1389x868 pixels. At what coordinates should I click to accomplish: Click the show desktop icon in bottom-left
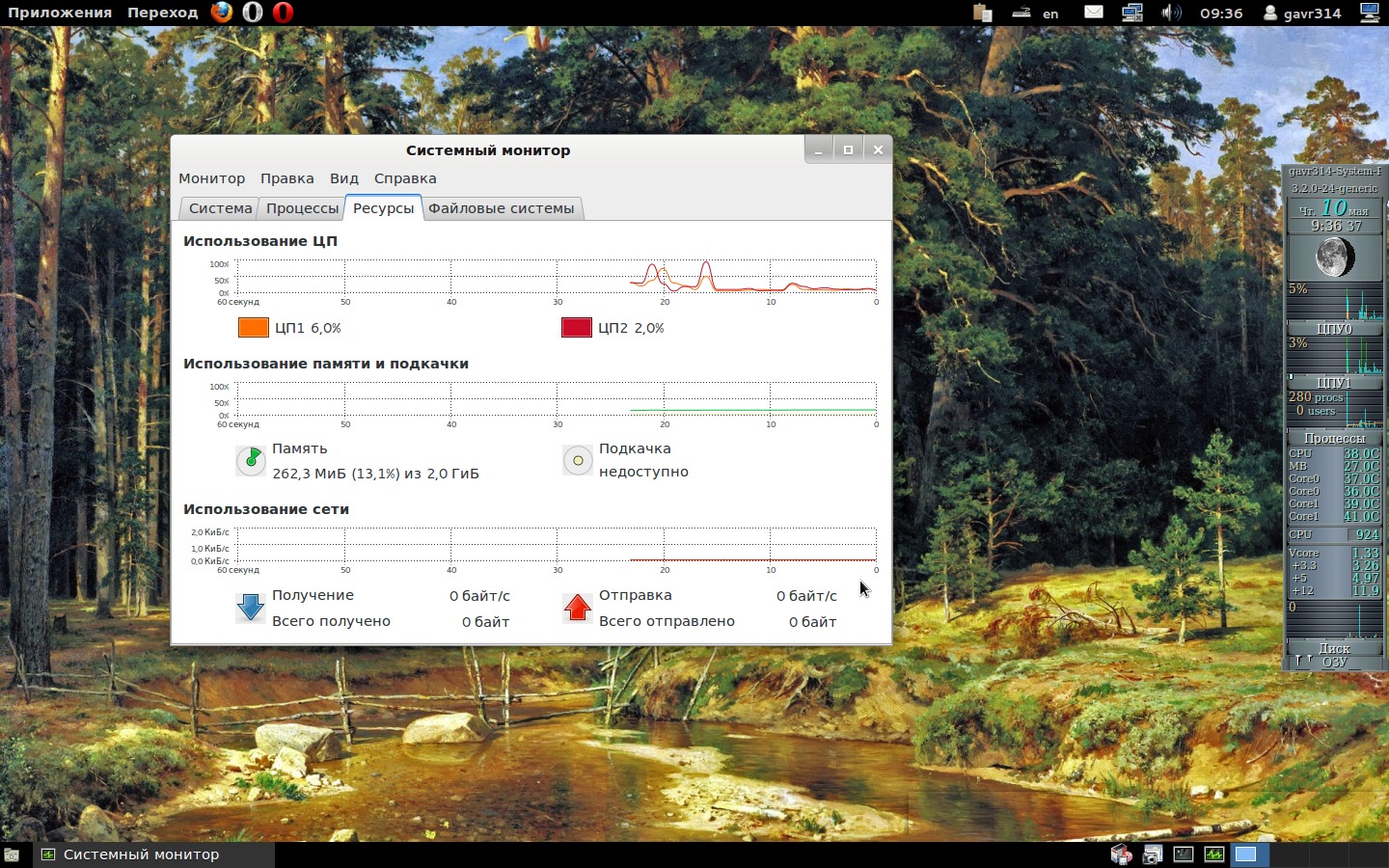point(12,854)
